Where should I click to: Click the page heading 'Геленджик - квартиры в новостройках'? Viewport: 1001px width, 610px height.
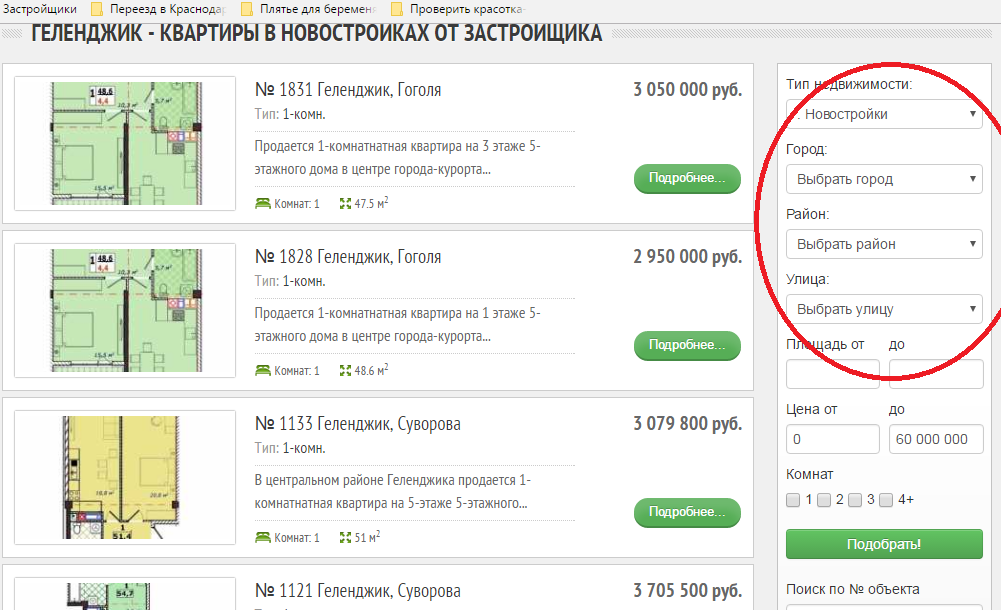point(317,33)
